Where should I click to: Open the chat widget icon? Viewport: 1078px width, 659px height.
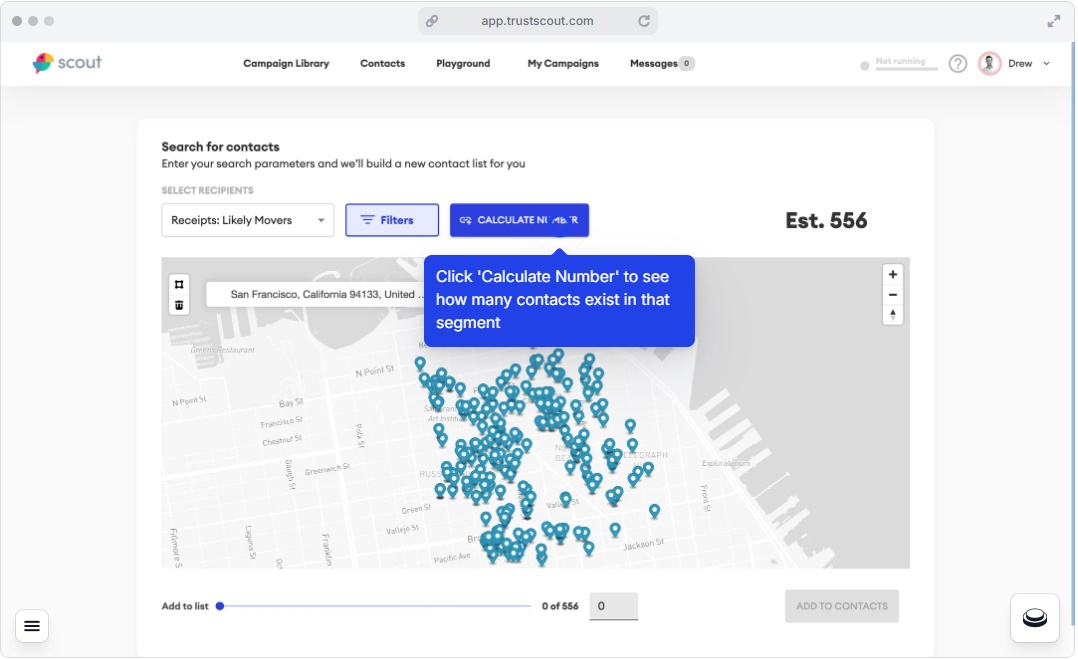pos(1035,618)
